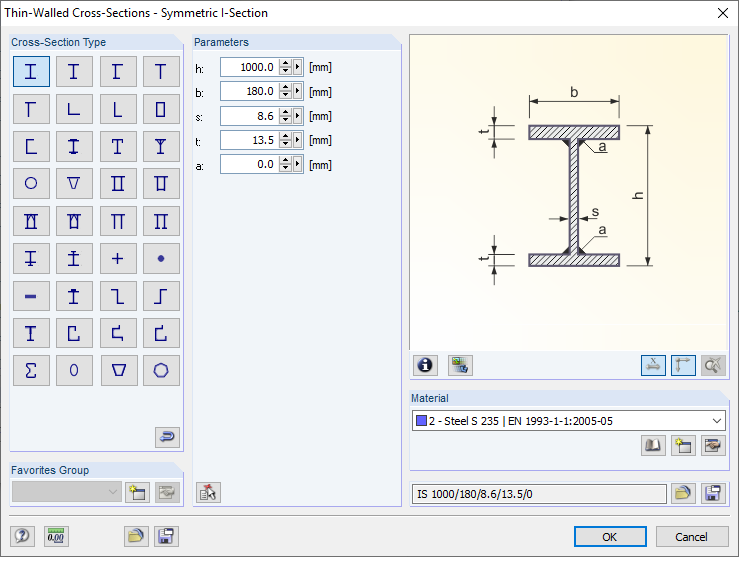Toggle the axes display button under preview

pos(683,365)
